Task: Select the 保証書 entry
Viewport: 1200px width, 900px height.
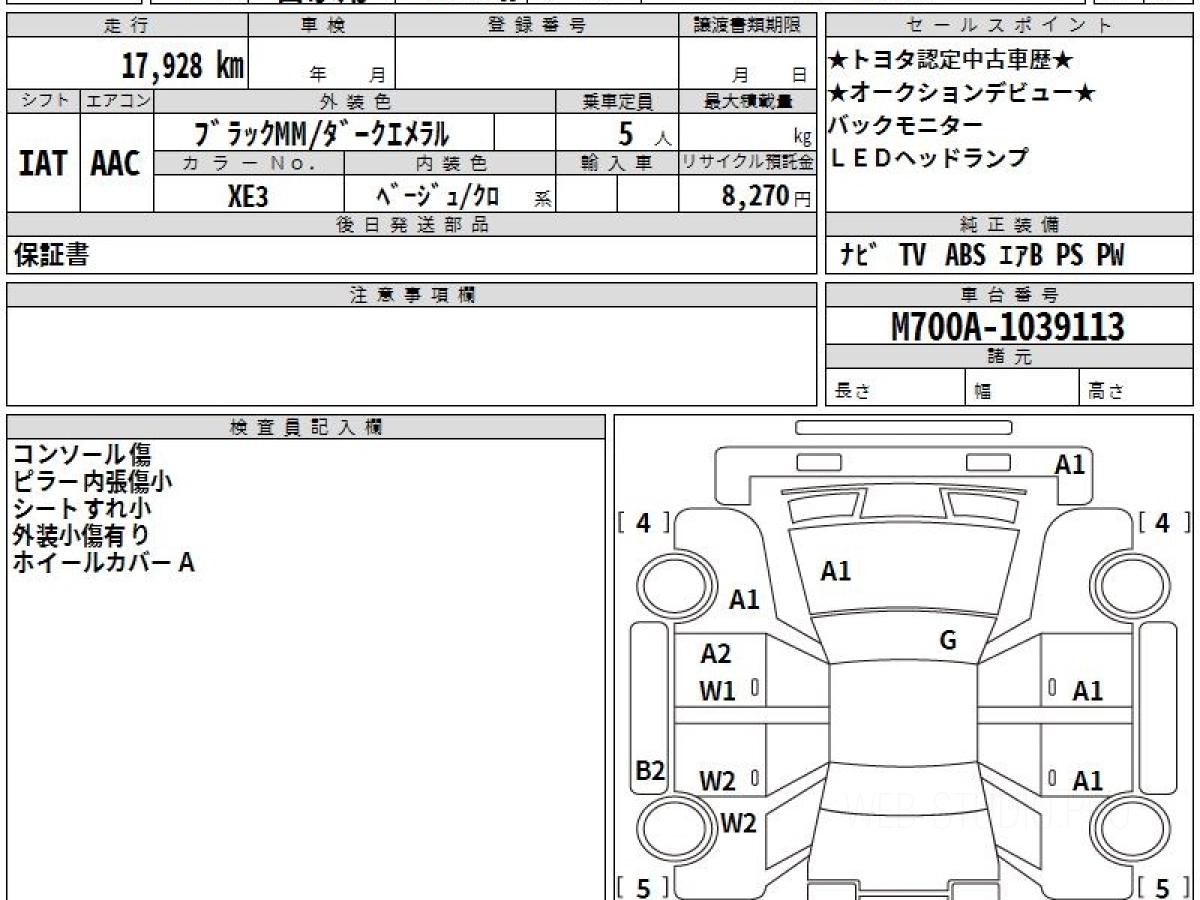Action: (x=51, y=256)
